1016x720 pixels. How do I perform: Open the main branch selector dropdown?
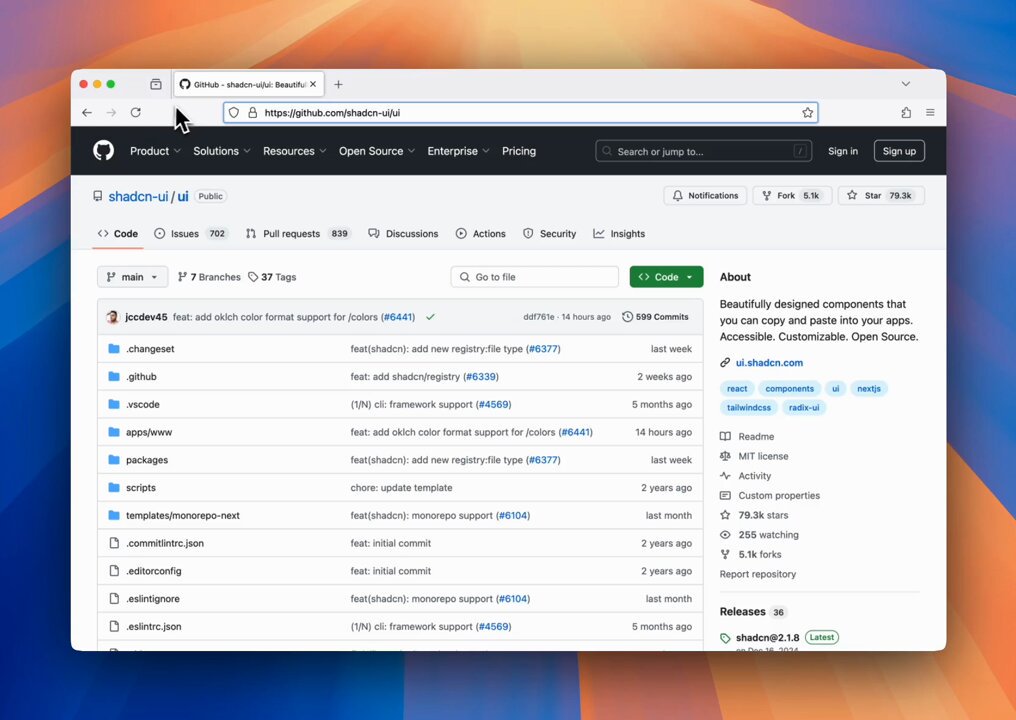point(132,277)
